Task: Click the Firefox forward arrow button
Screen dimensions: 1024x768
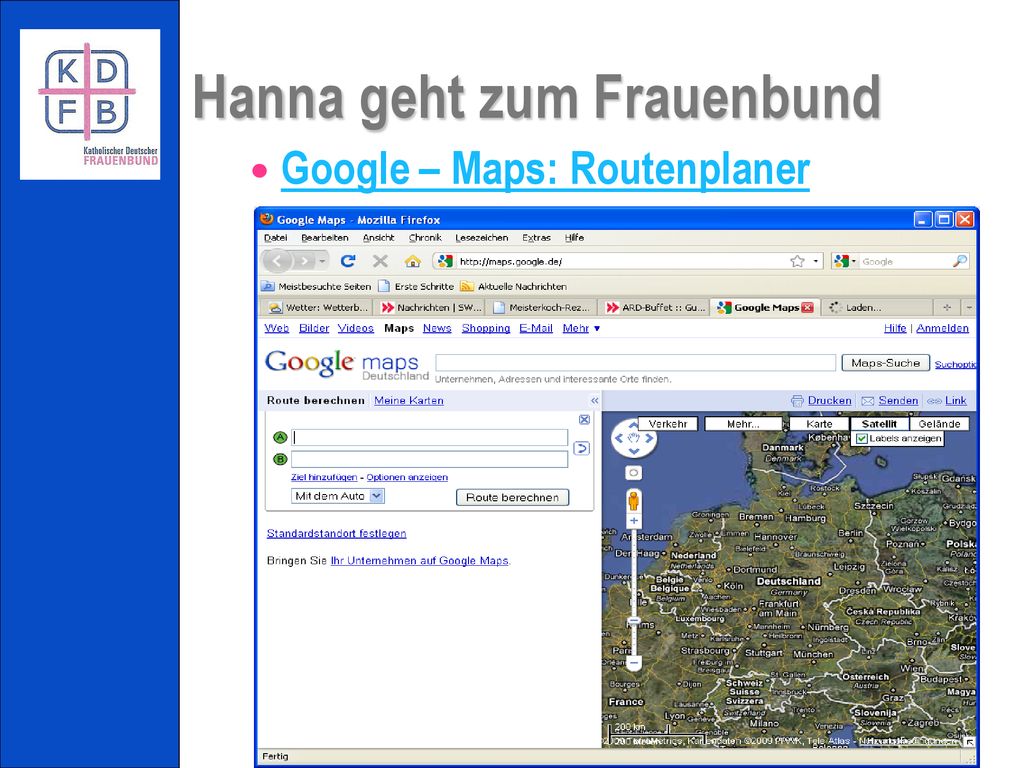Action: tap(304, 261)
